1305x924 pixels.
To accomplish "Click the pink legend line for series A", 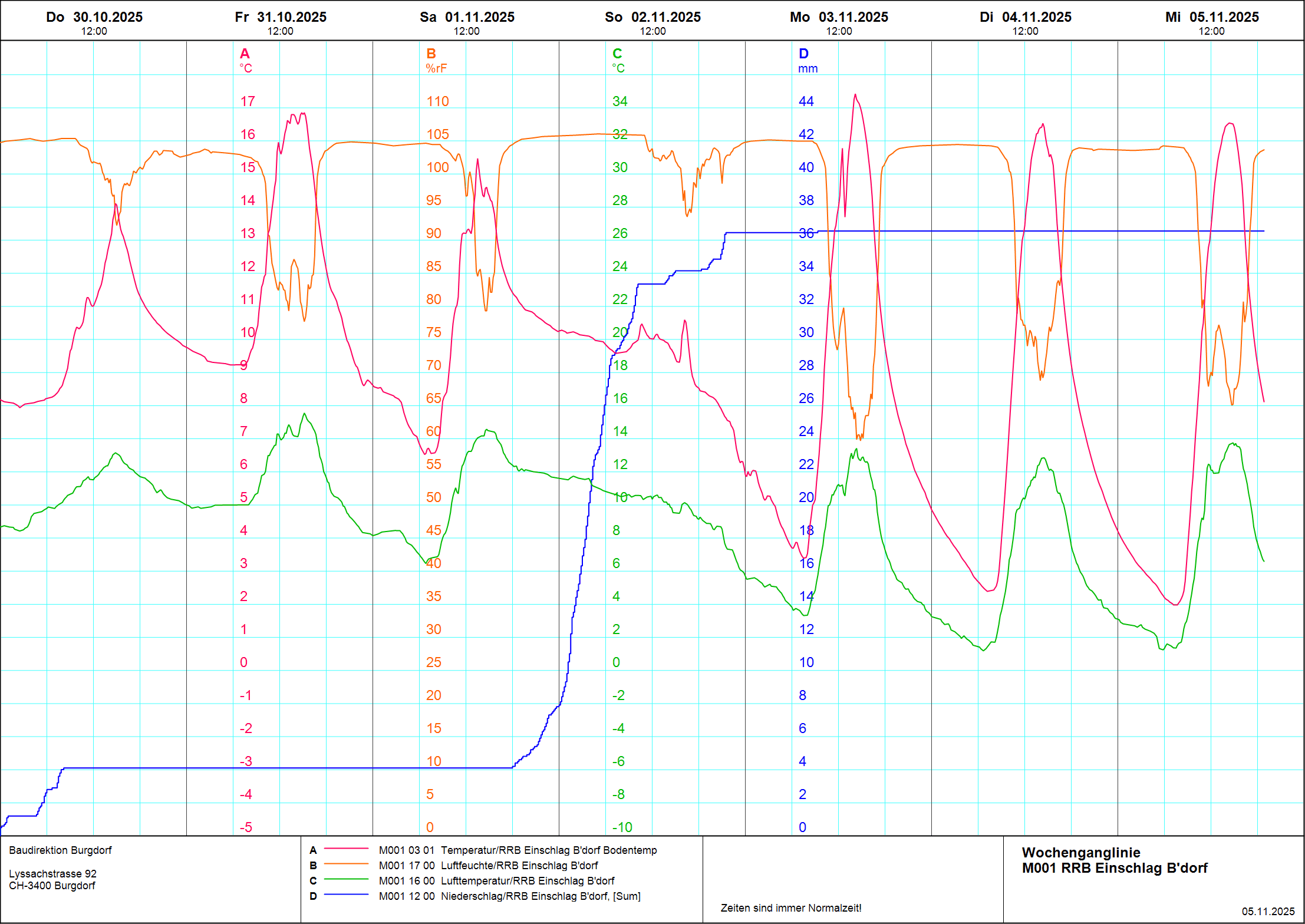I will pos(346,849).
